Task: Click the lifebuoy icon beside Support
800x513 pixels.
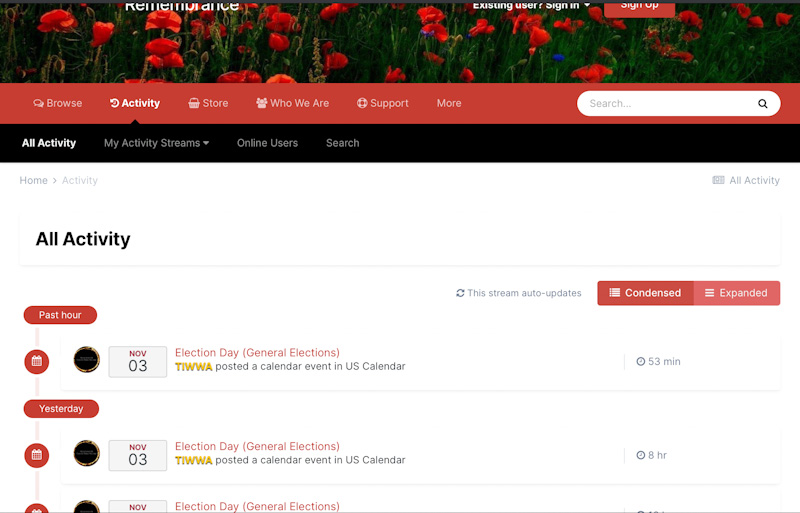Action: click(x=362, y=103)
